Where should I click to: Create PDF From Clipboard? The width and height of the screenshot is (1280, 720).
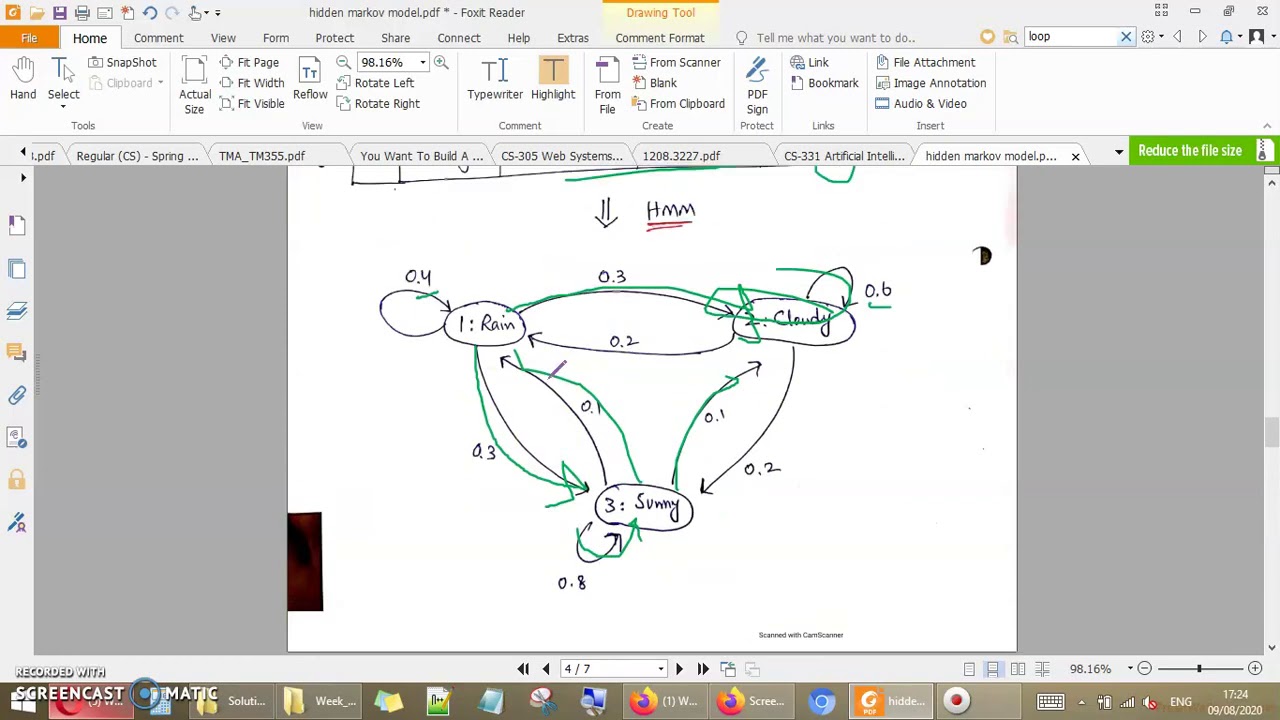678,104
